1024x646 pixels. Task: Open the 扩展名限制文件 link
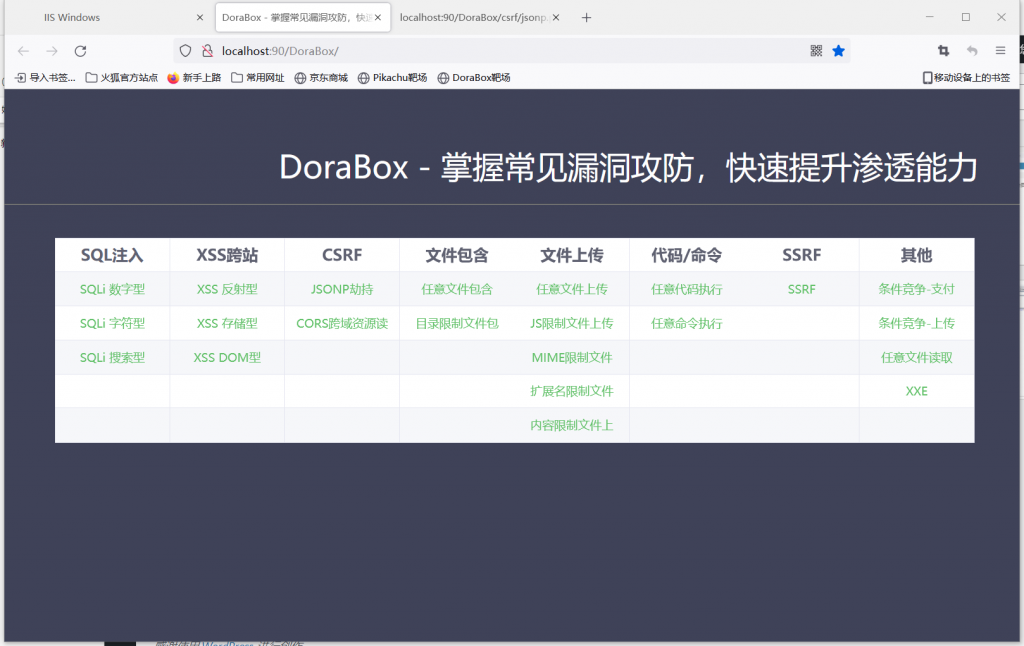pos(572,391)
